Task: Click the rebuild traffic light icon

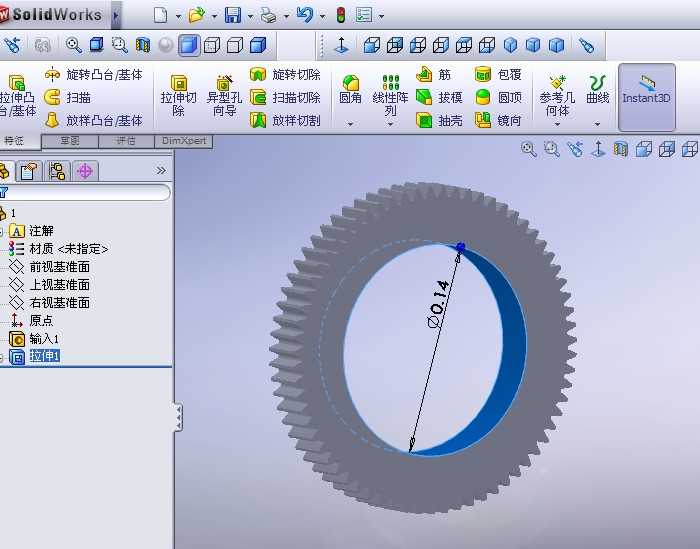Action: click(340, 15)
